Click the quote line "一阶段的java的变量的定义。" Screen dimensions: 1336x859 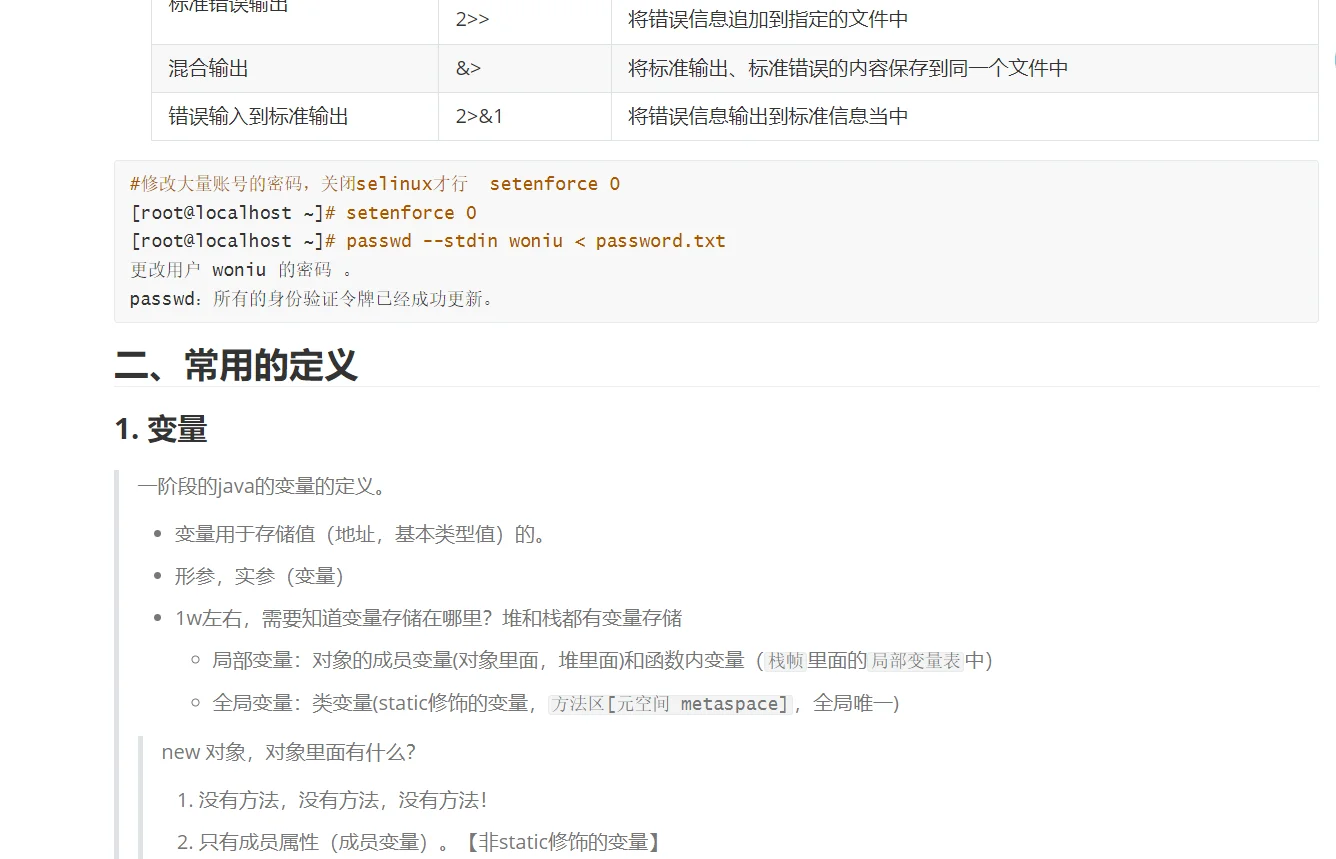point(262,487)
